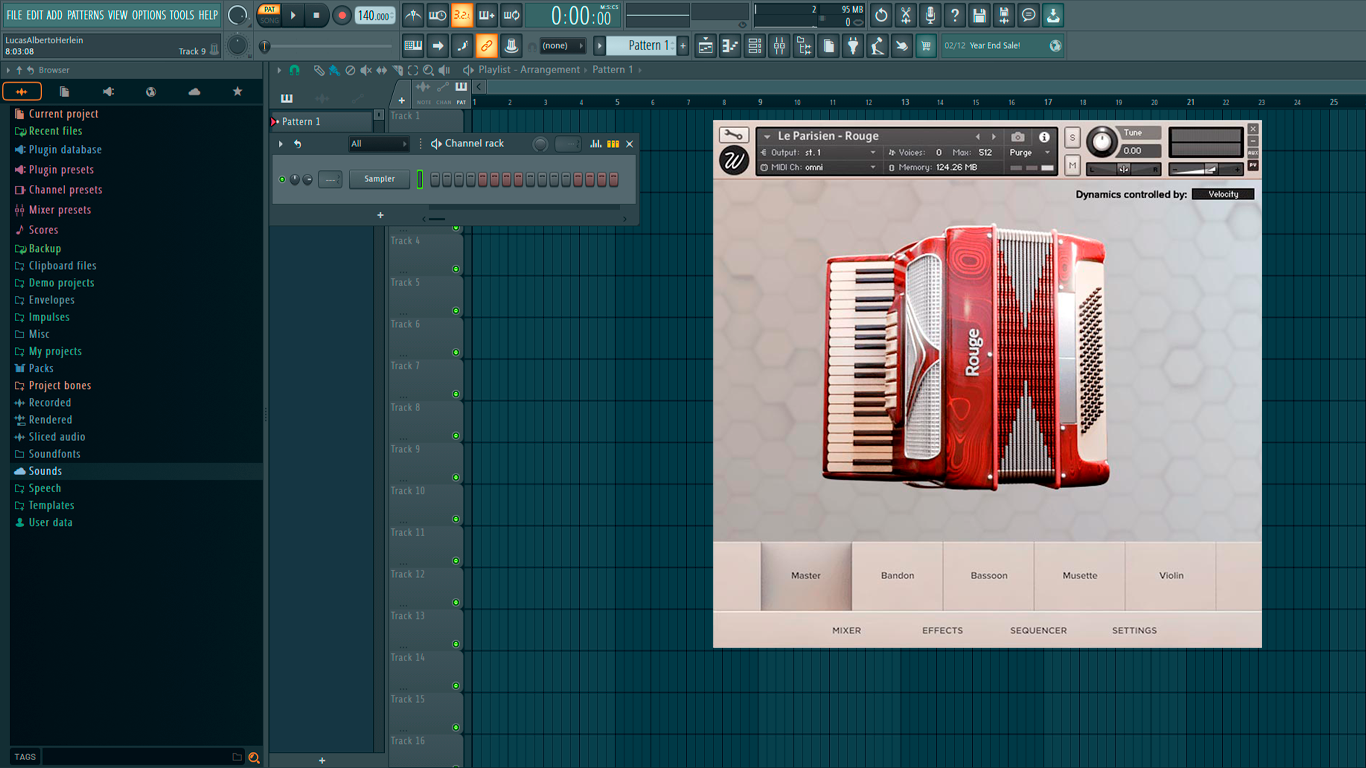The height and width of the screenshot is (768, 1366).
Task: Open Kontakt wrench edit icon
Action: (733, 136)
